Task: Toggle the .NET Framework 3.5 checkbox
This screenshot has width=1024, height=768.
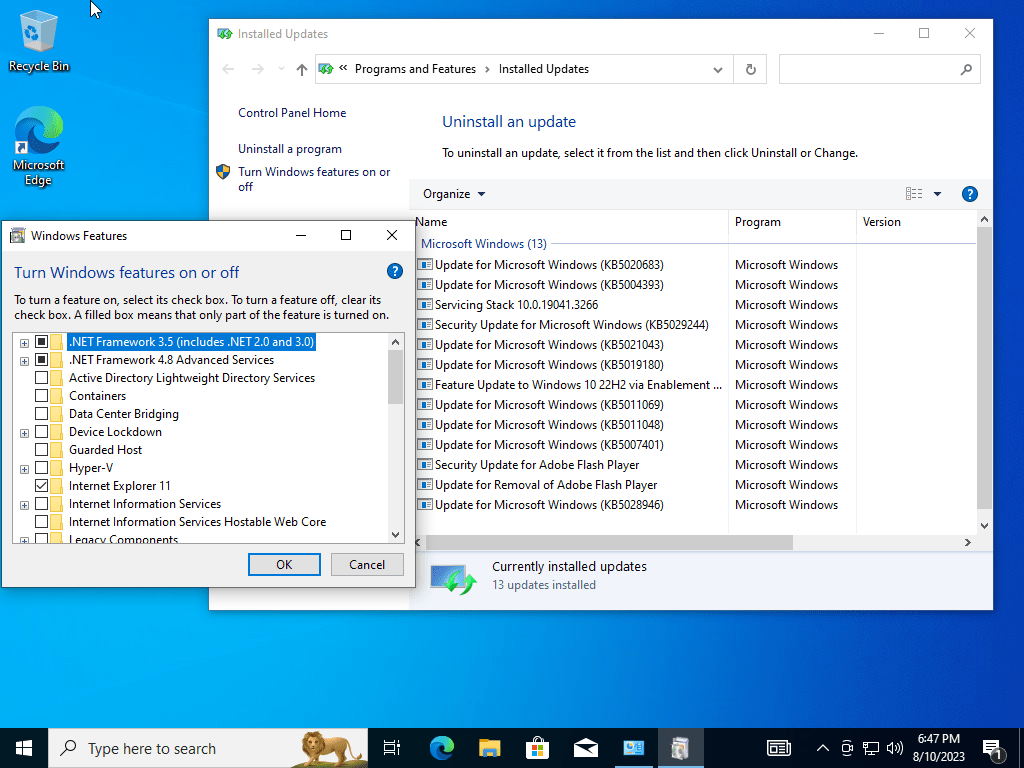Action: [41, 342]
